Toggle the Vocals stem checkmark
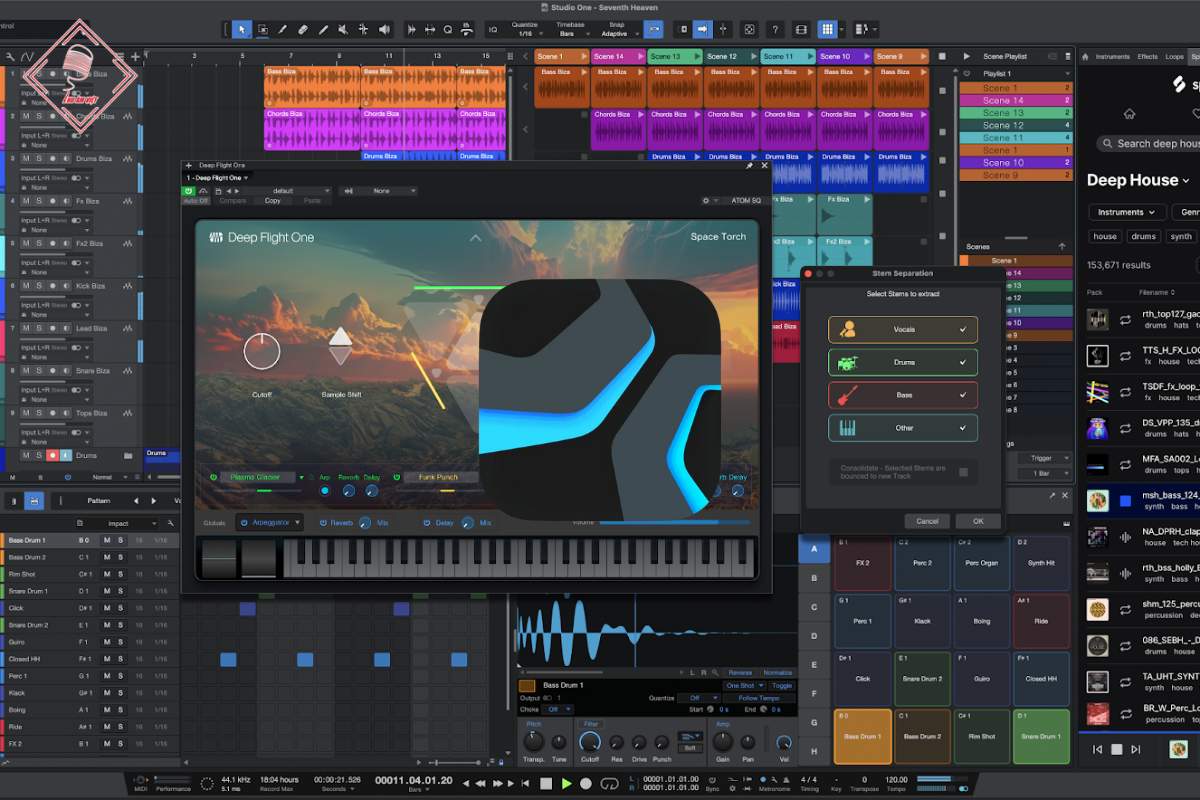The height and width of the screenshot is (800, 1200). tap(963, 329)
